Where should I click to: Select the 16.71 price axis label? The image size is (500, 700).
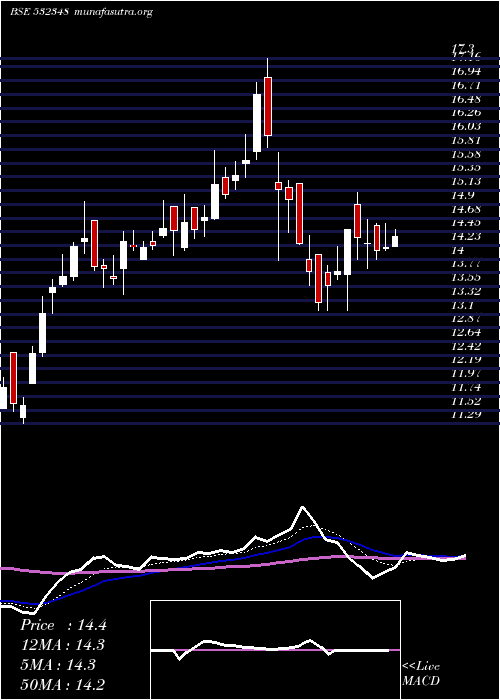pyautogui.click(x=467, y=85)
